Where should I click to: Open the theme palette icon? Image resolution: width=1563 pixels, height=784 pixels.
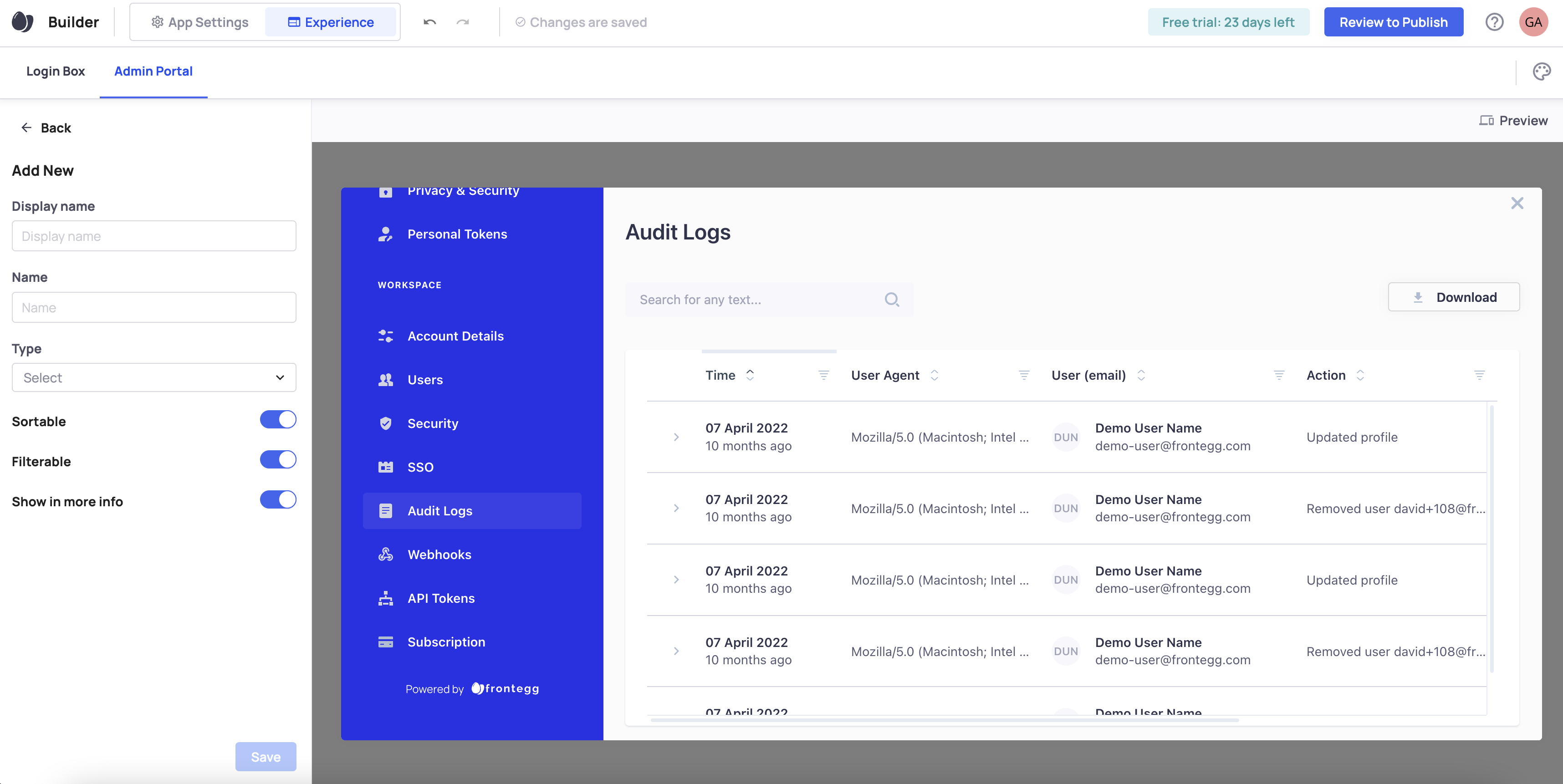click(1541, 71)
